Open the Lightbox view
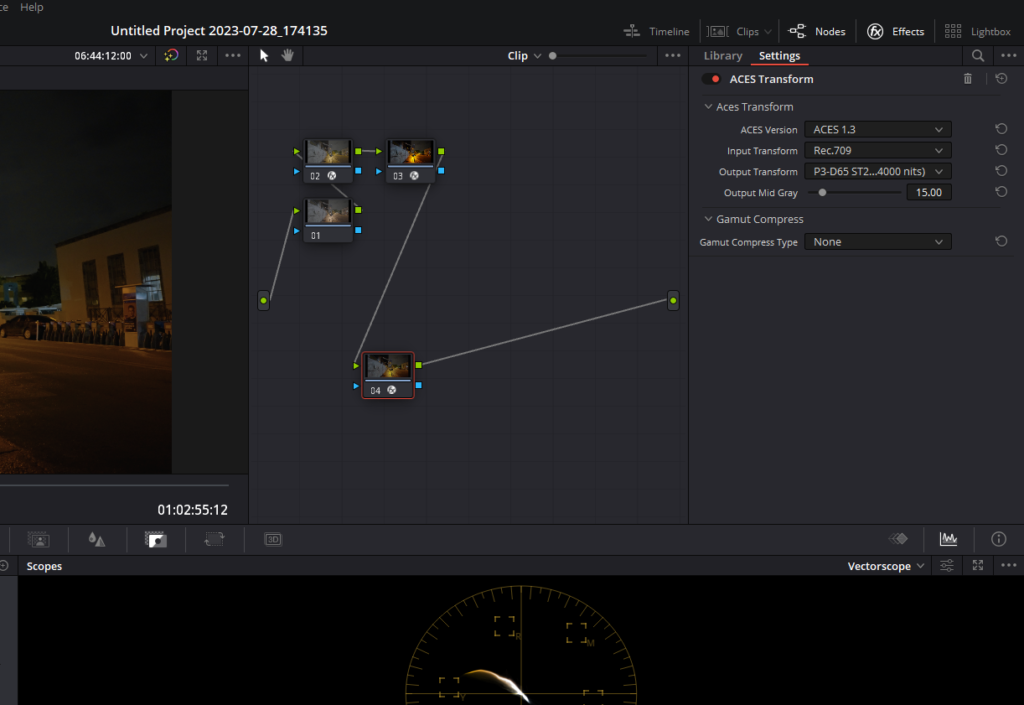Viewport: 1024px width, 705px height. [x=978, y=31]
